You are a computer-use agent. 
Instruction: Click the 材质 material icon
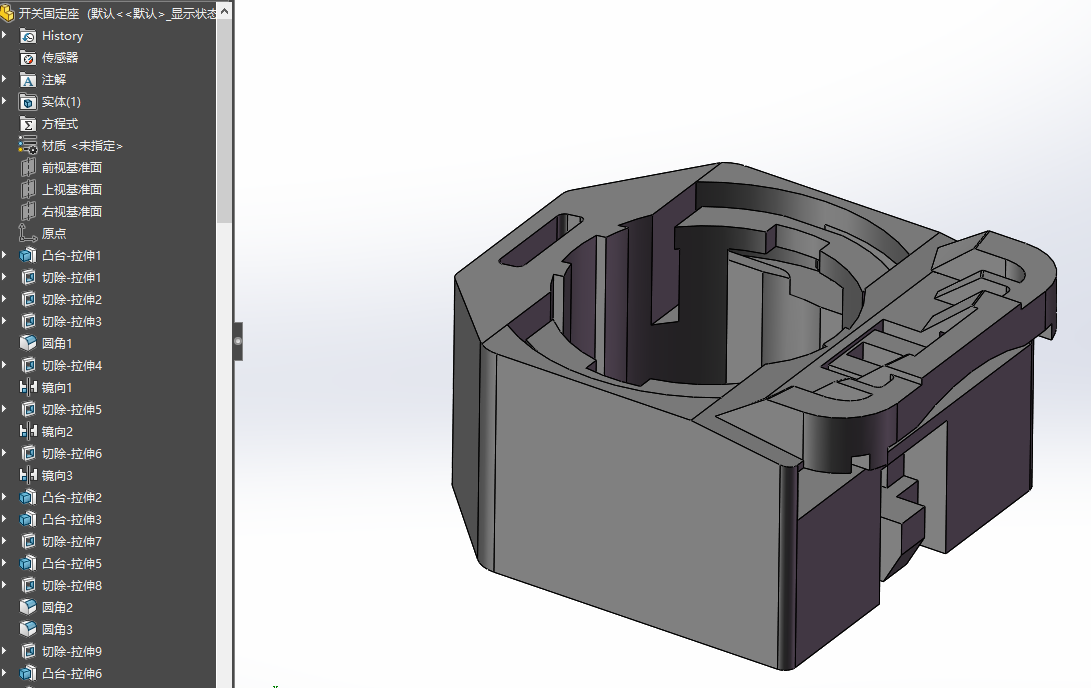tap(28, 145)
